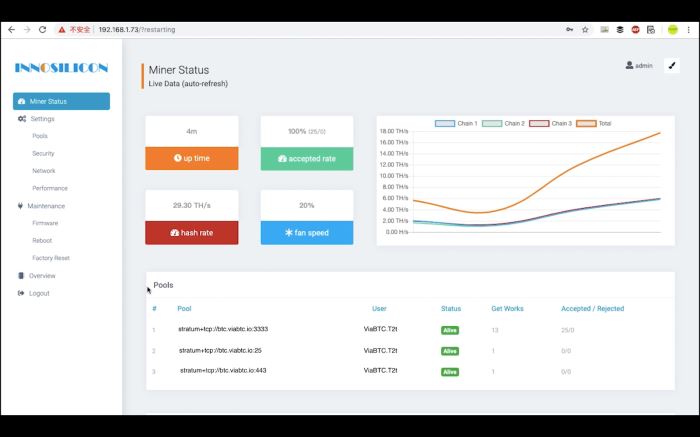Toggle Total legend swatch in chart
This screenshot has width=700, height=437.
[x=586, y=124]
